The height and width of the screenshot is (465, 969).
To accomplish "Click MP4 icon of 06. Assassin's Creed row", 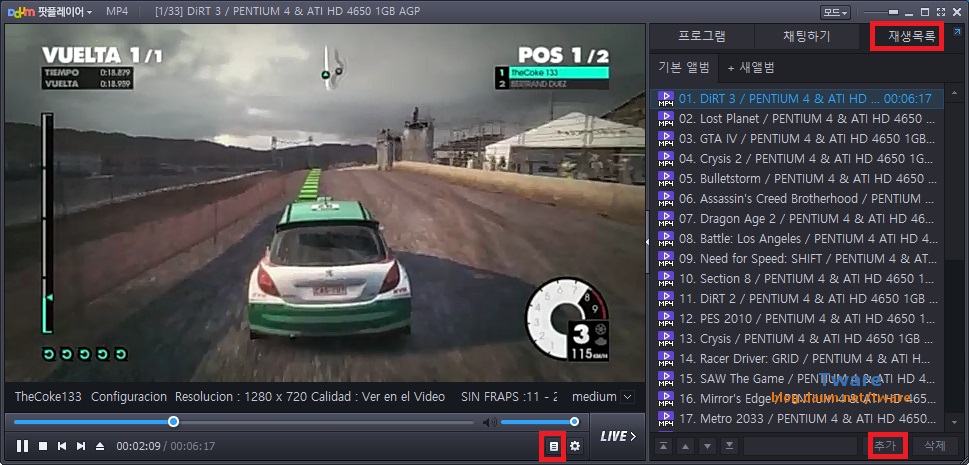I will (666, 198).
